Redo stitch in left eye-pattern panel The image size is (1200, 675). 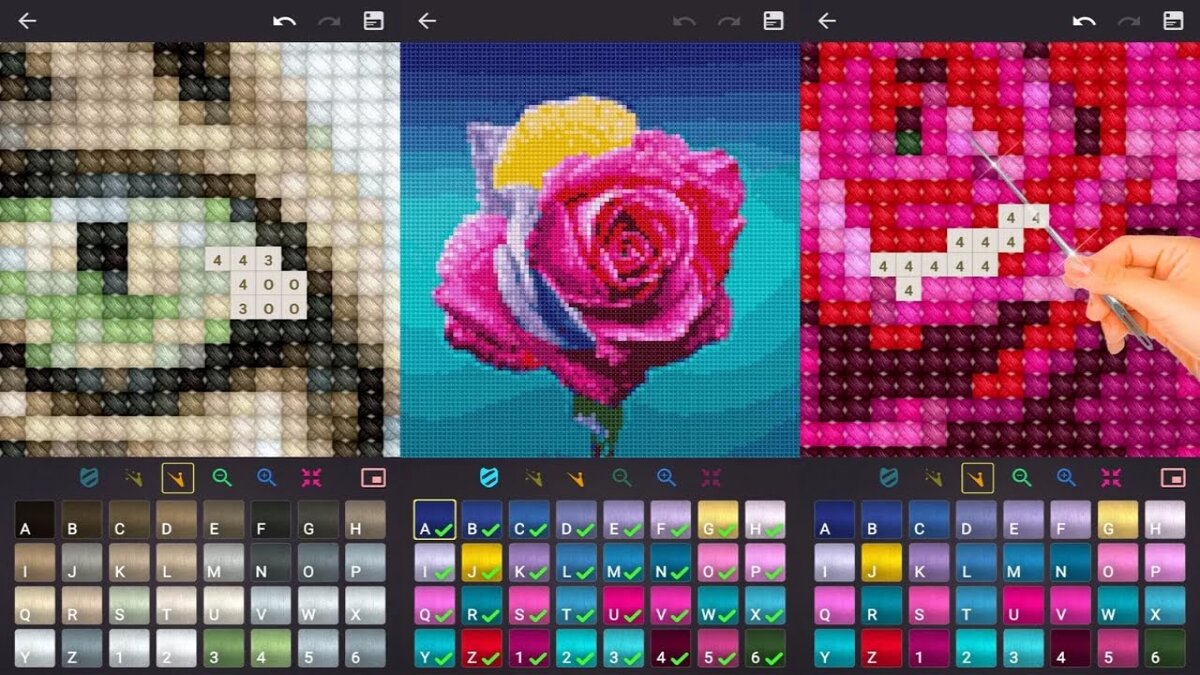point(329,21)
